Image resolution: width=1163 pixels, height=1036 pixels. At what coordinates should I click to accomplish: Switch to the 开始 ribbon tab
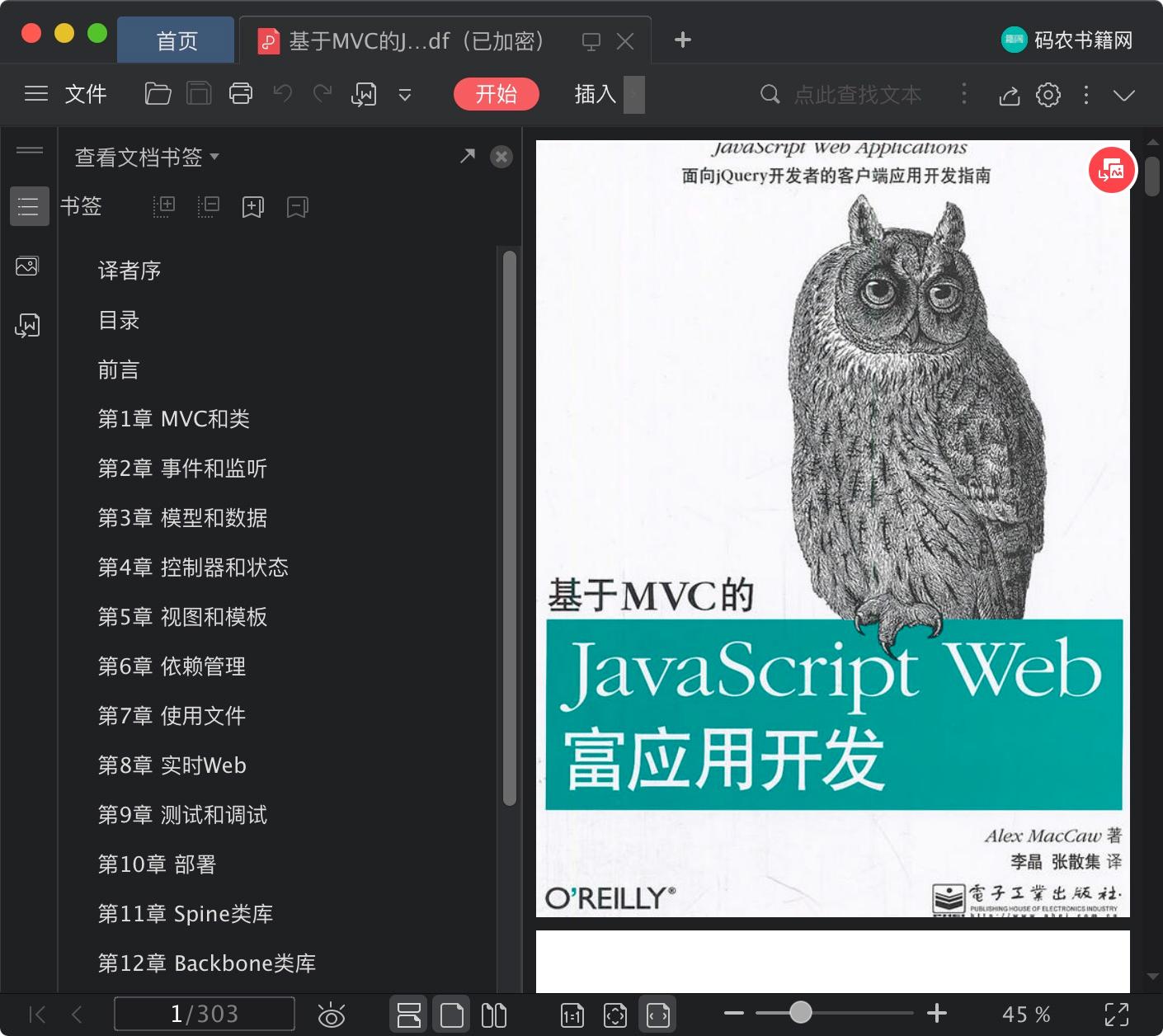pos(497,94)
